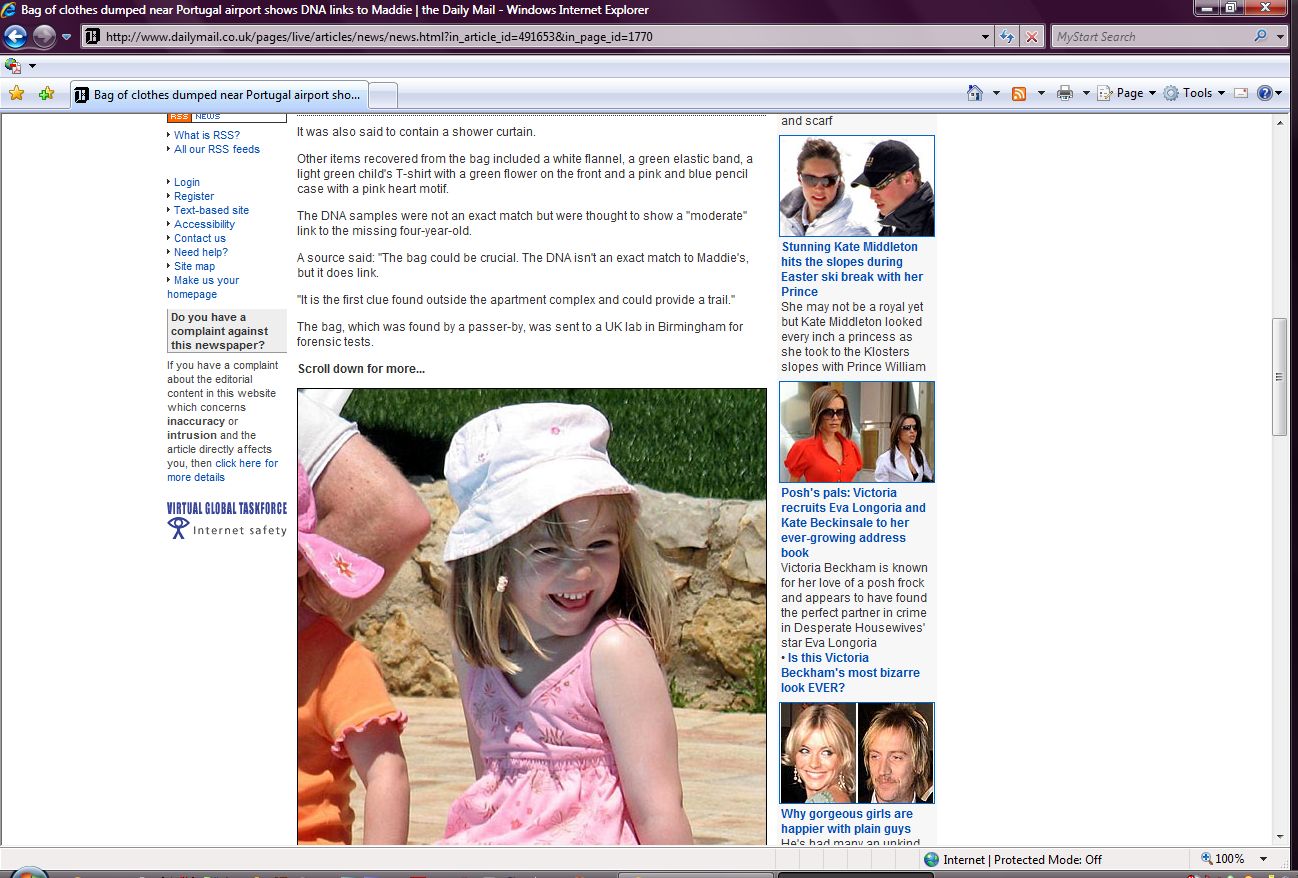Click the Add to Favorites icon
The height and width of the screenshot is (878, 1298).
pyautogui.click(x=46, y=94)
